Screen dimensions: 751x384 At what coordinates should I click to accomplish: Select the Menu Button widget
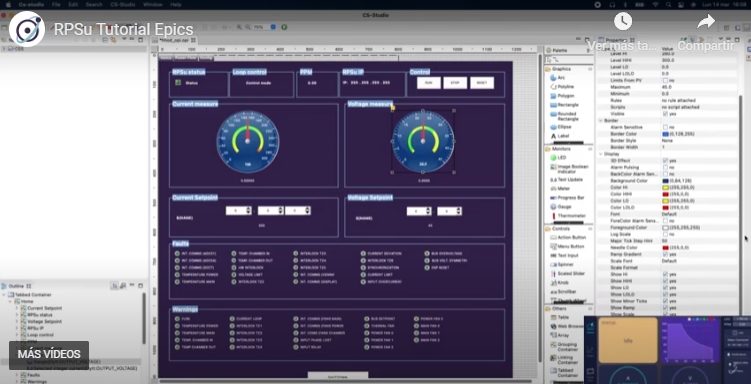pos(567,246)
